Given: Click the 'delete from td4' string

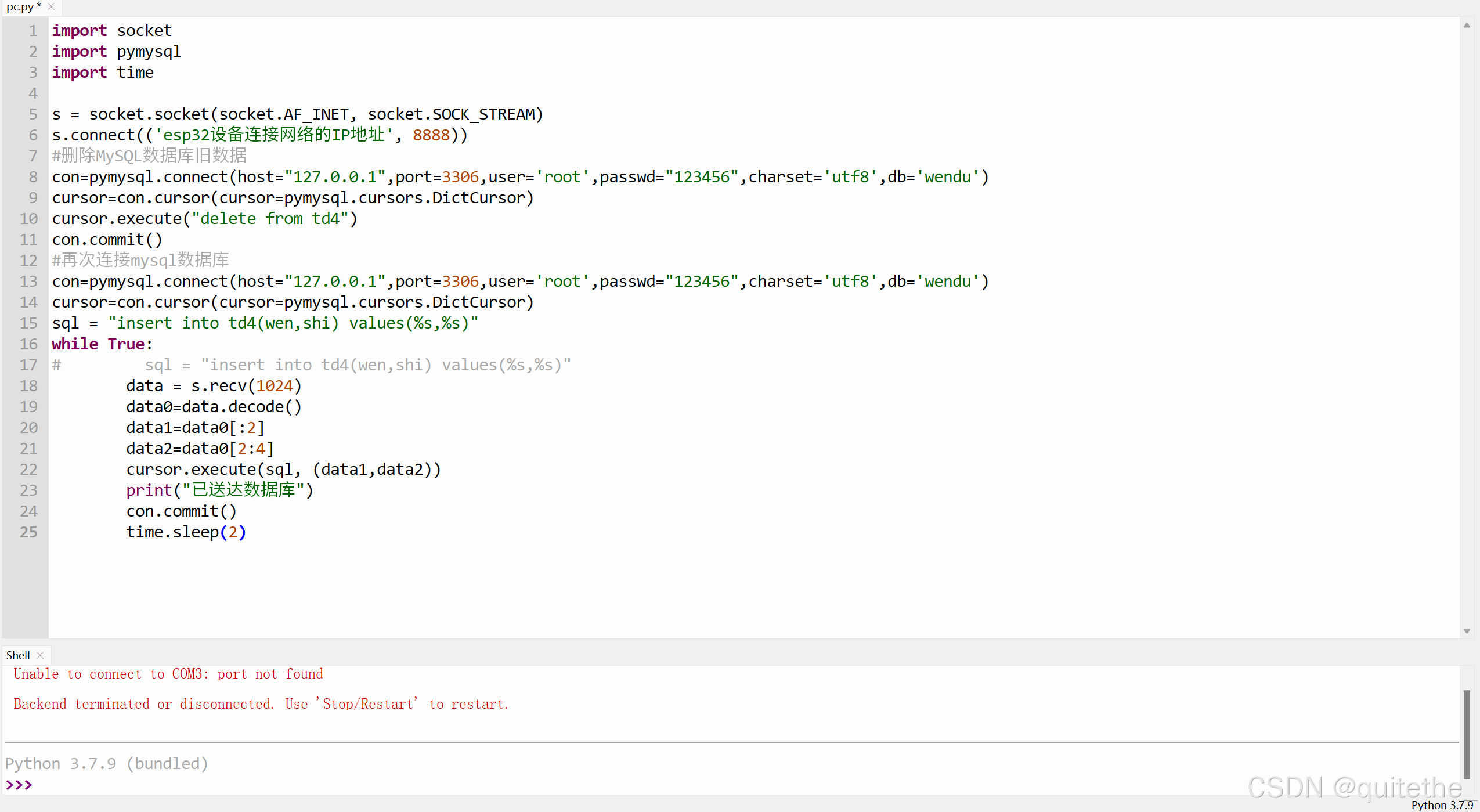Looking at the screenshot, I should pos(269,219).
